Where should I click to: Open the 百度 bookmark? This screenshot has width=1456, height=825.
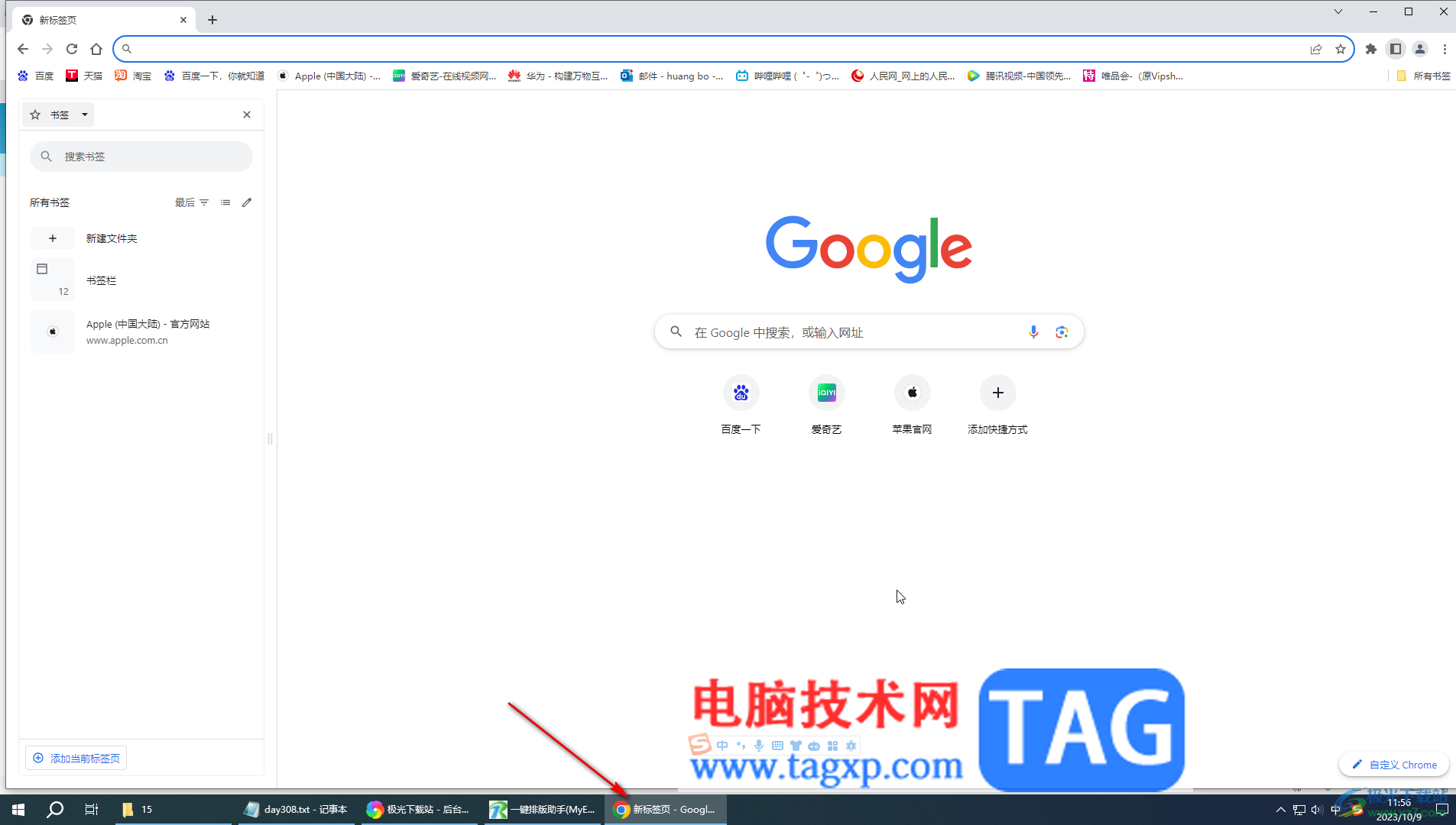(x=36, y=76)
